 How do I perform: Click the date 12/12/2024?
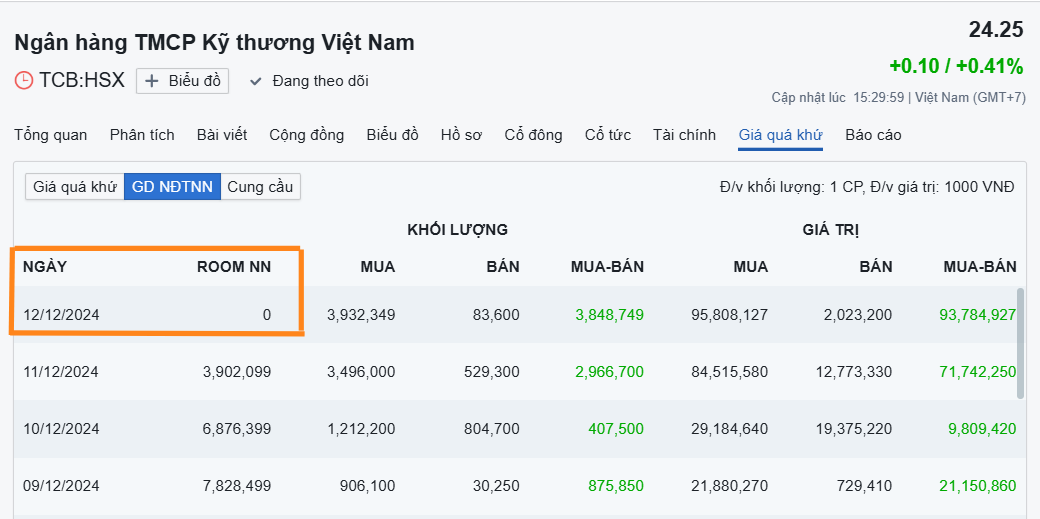tap(61, 315)
